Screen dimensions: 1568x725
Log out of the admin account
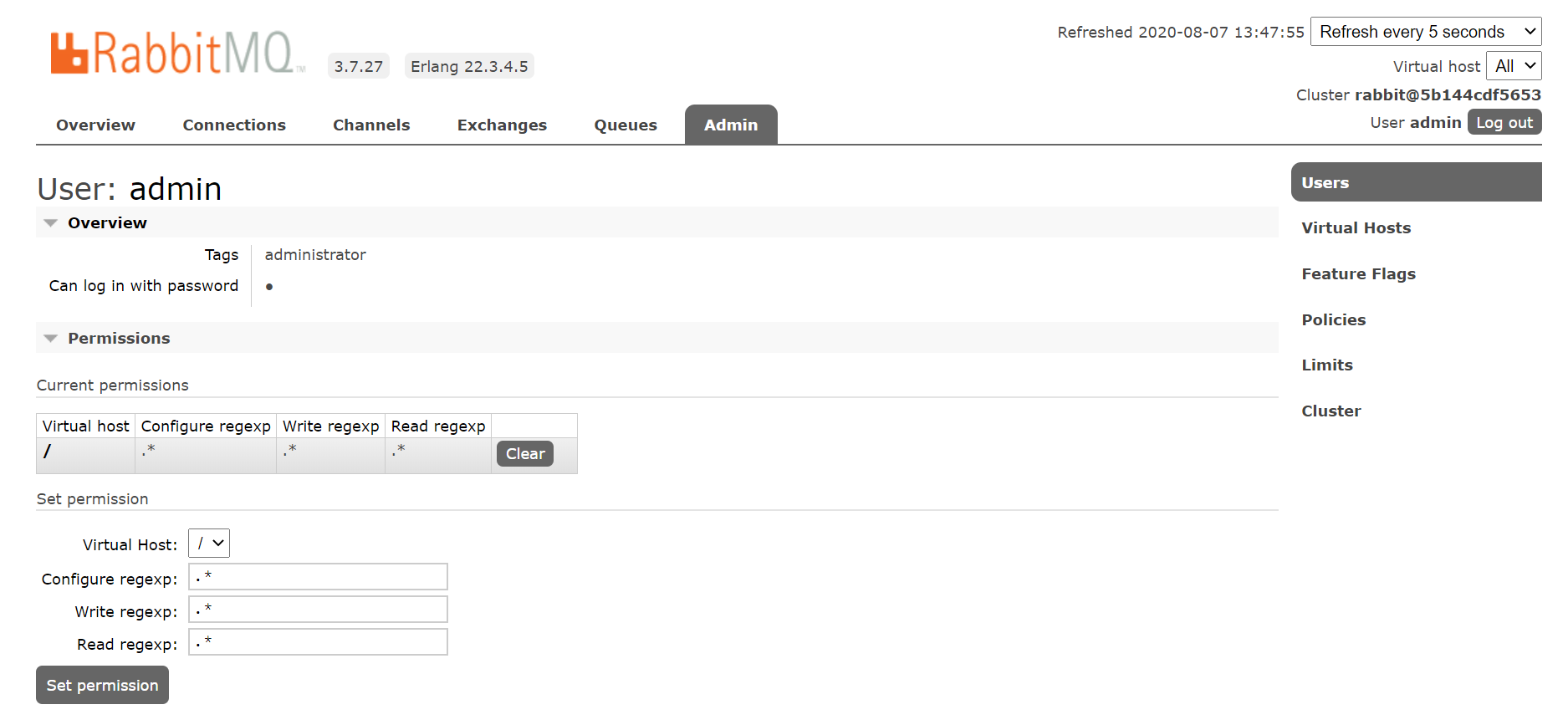(1504, 122)
